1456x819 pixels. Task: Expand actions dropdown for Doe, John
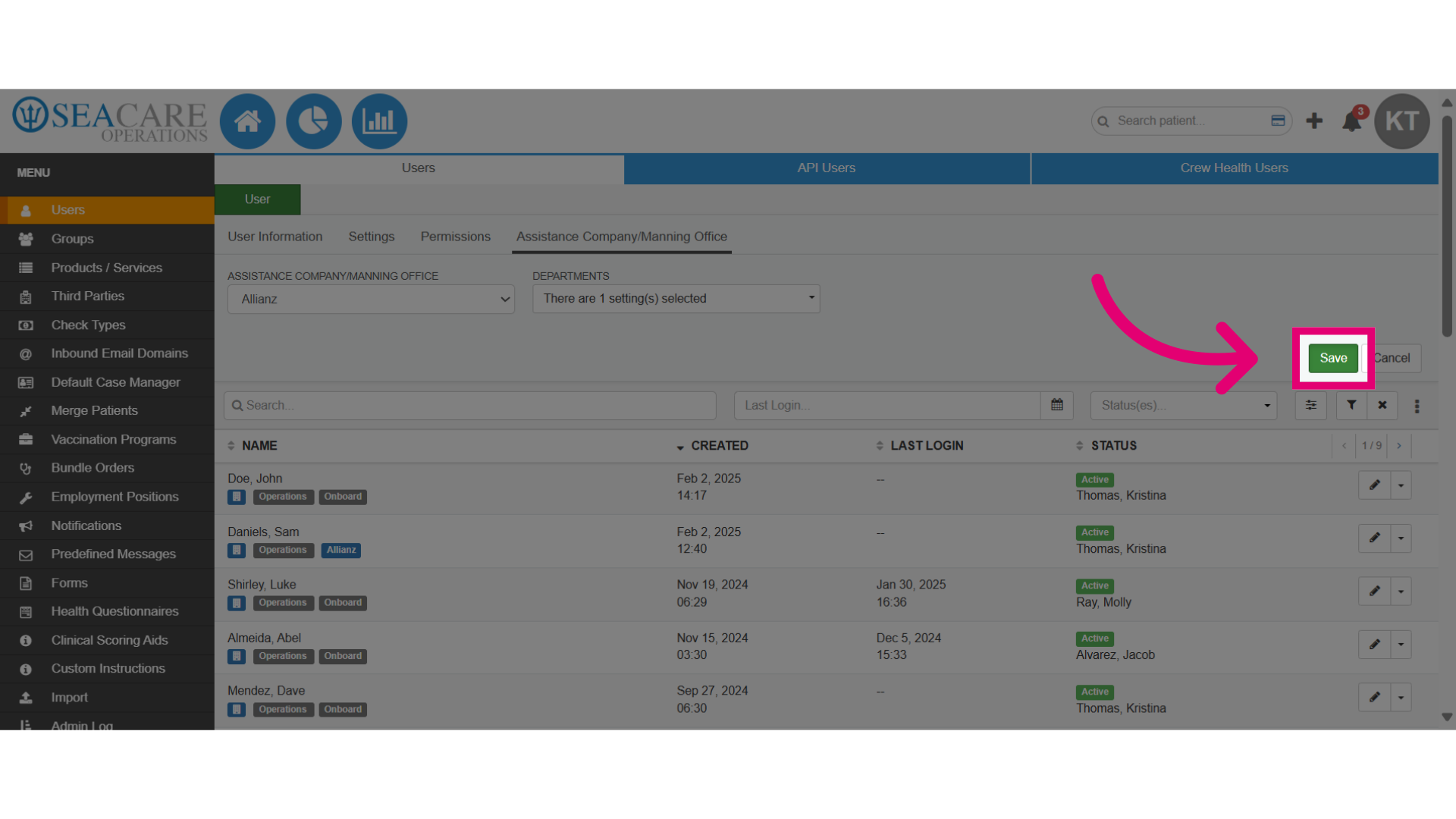[1401, 485]
